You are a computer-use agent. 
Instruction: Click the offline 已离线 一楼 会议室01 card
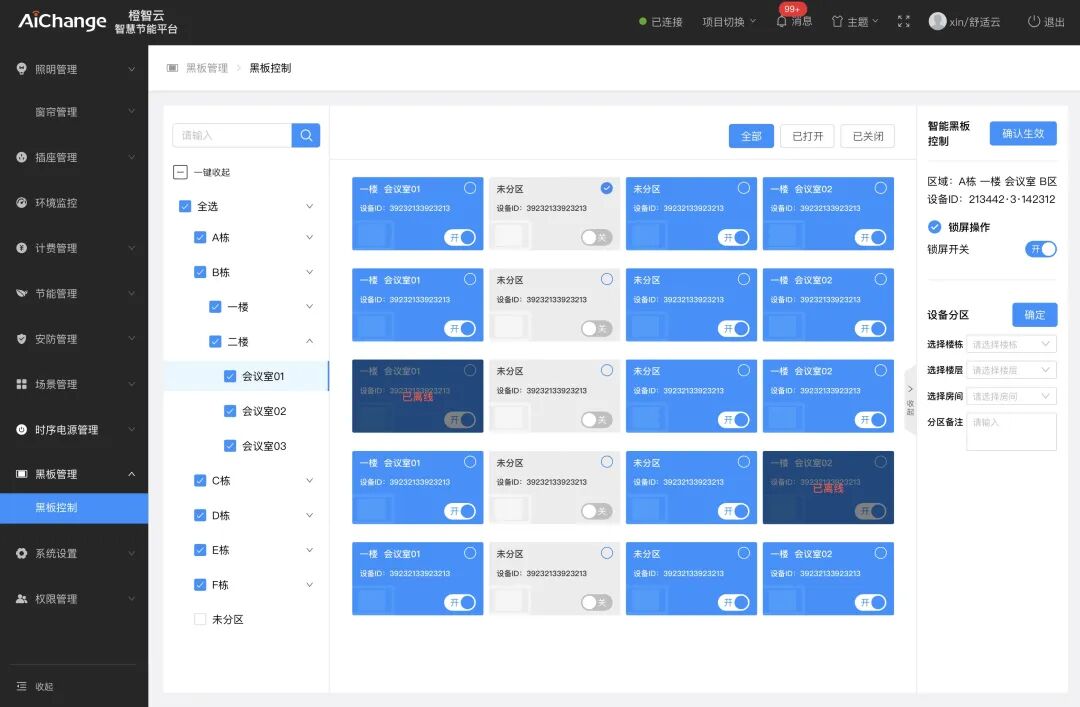pyautogui.click(x=417, y=396)
